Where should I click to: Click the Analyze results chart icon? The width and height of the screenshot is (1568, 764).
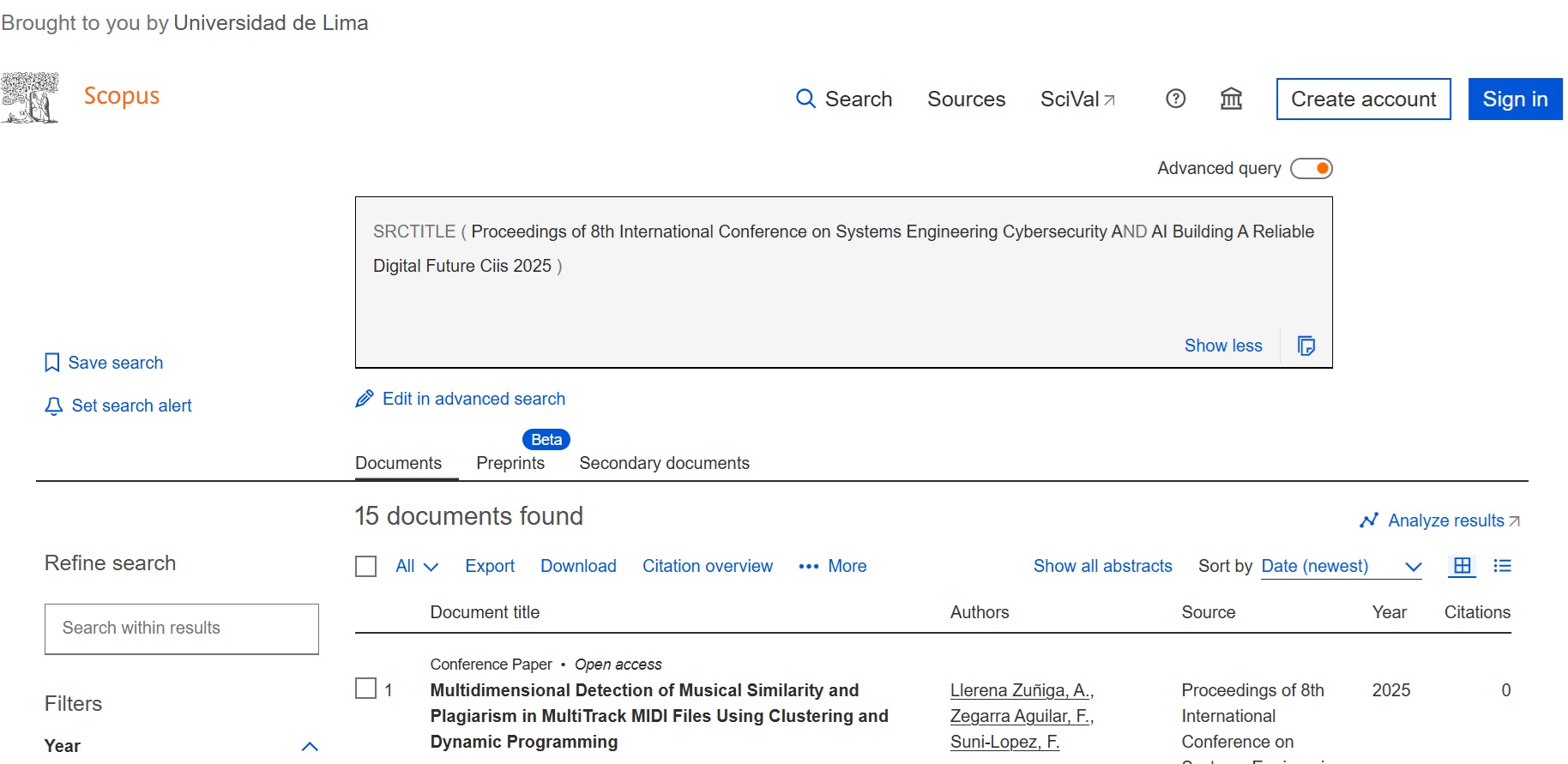[x=1369, y=520]
